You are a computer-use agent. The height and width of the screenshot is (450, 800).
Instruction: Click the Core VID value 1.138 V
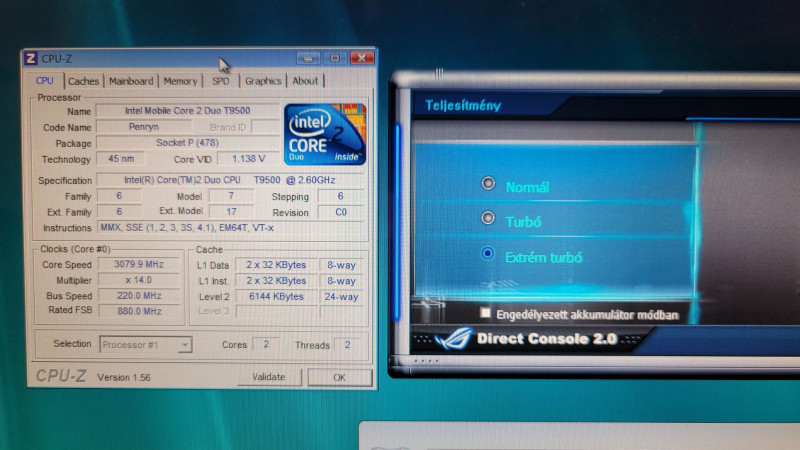coord(248,159)
